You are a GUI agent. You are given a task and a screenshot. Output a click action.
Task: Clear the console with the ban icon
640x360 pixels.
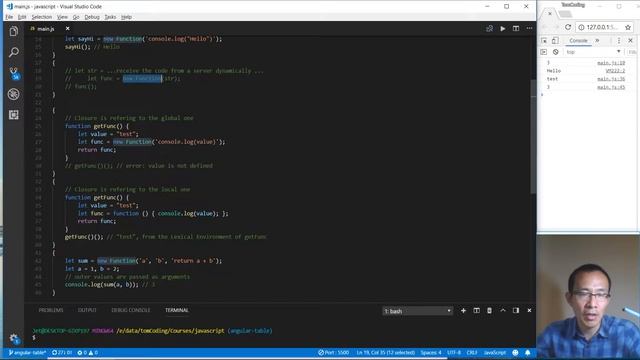coord(556,52)
